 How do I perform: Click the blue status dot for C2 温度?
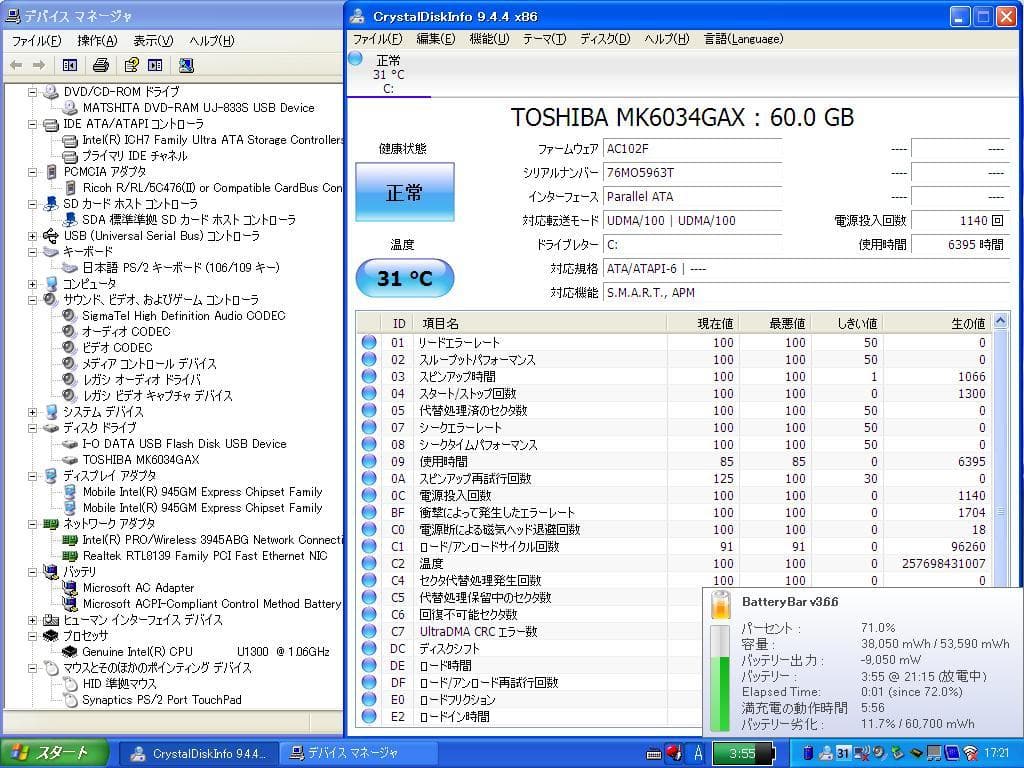[x=369, y=563]
